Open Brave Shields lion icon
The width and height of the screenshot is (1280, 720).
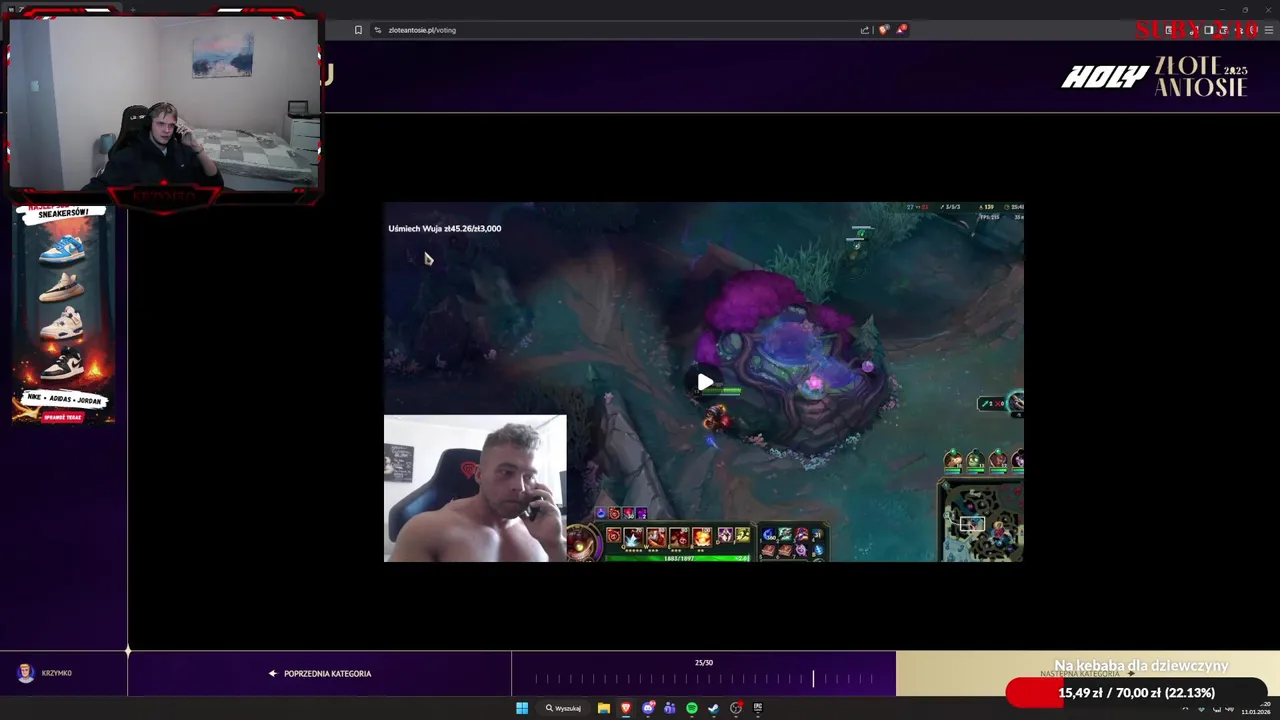pyautogui.click(x=883, y=30)
